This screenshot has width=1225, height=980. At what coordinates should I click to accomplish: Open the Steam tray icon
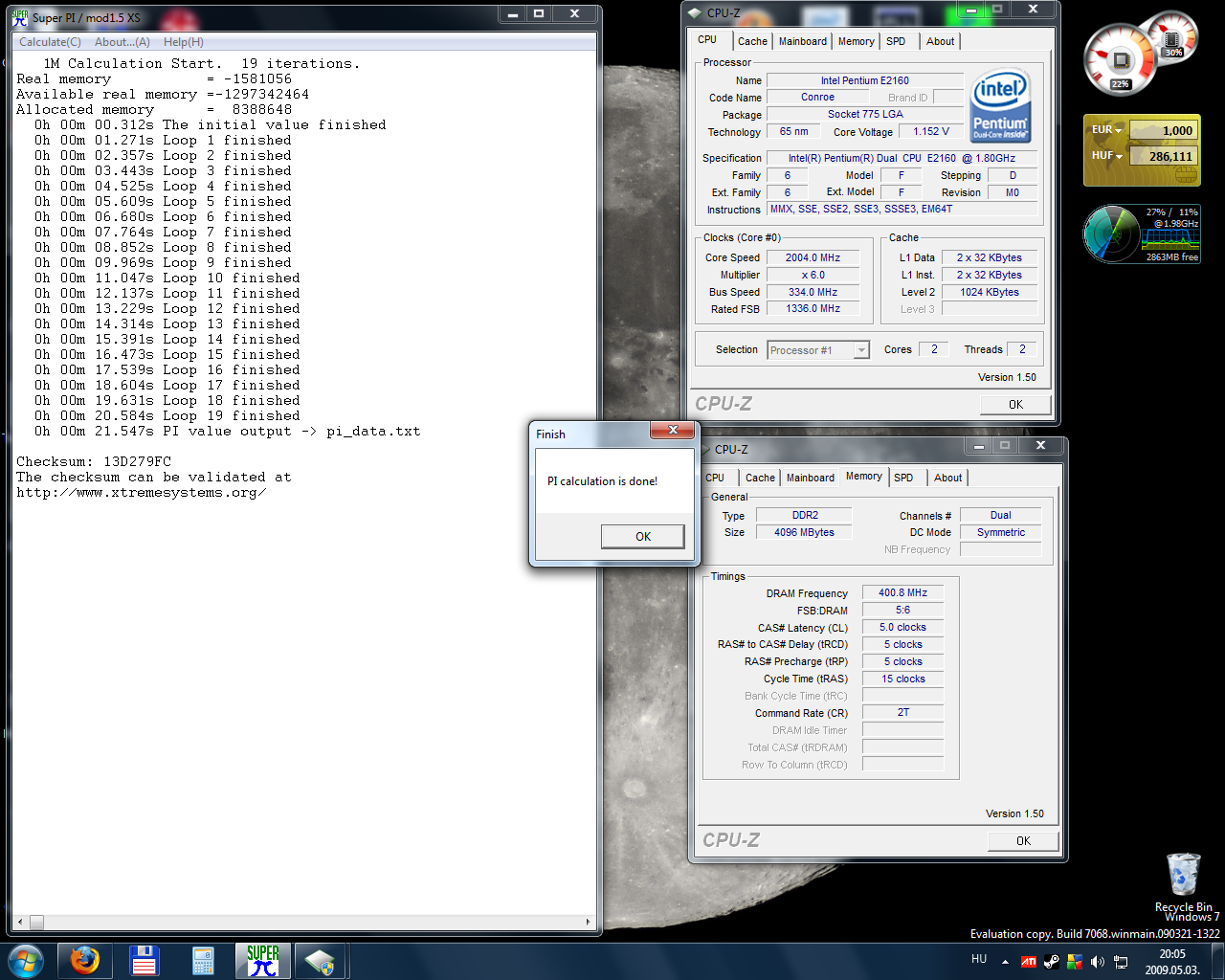pyautogui.click(x=1052, y=962)
